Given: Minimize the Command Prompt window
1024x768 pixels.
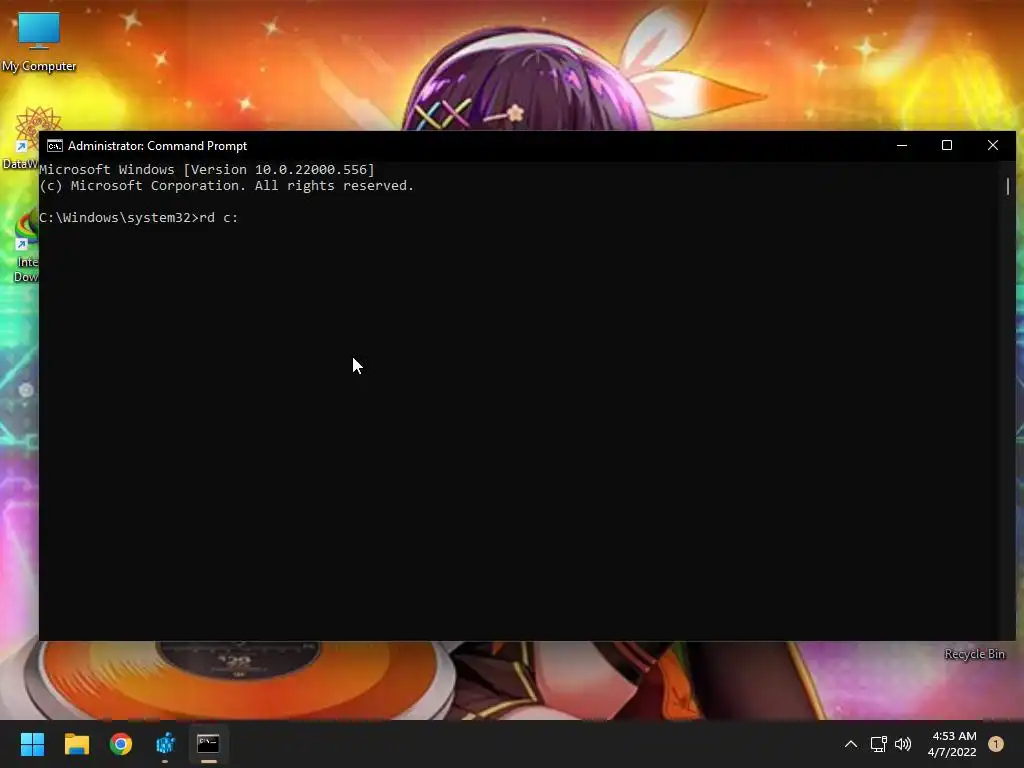Looking at the screenshot, I should 902,146.
